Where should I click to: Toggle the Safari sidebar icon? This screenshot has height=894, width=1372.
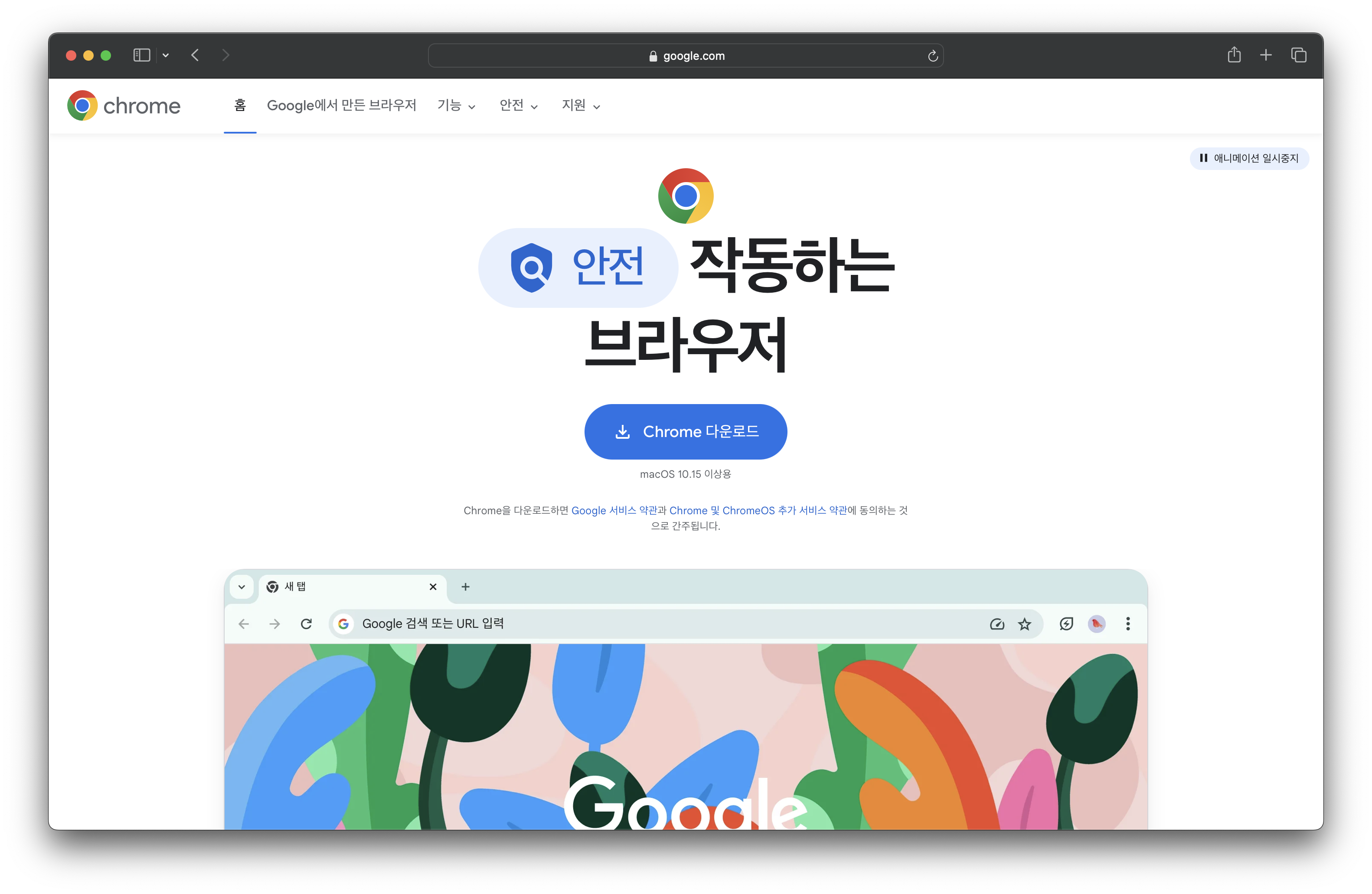(x=142, y=55)
